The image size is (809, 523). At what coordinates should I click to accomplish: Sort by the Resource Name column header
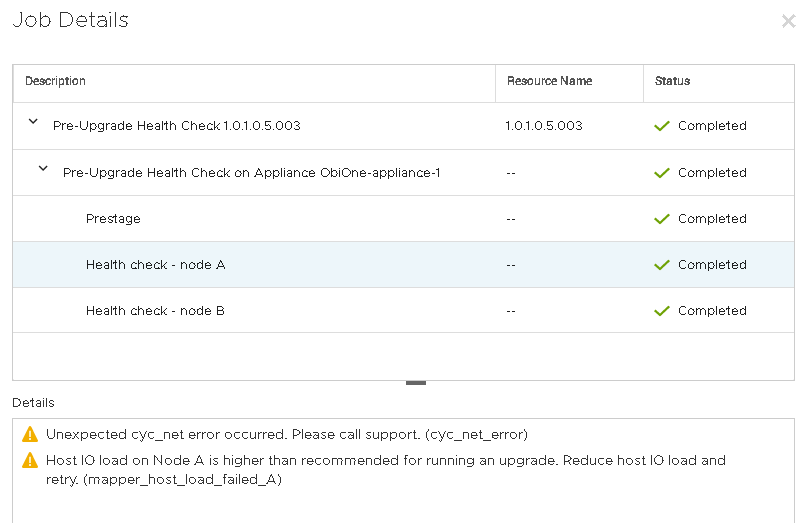point(549,81)
